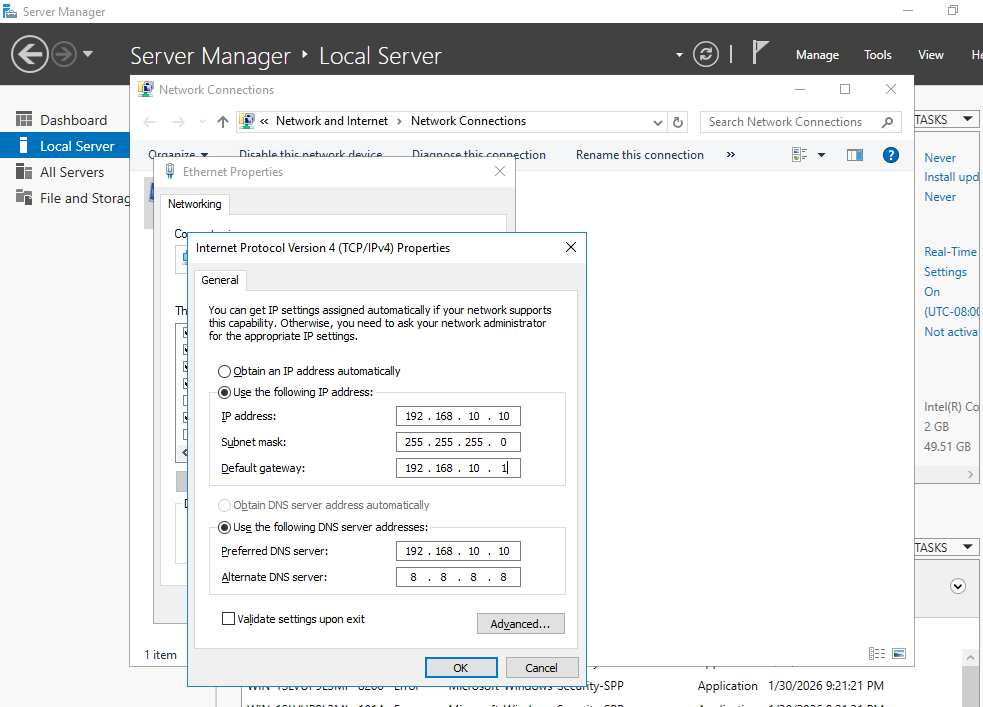The width and height of the screenshot is (983, 707).
Task: Click the up-directory arrow in Network Connections
Action: click(222, 122)
